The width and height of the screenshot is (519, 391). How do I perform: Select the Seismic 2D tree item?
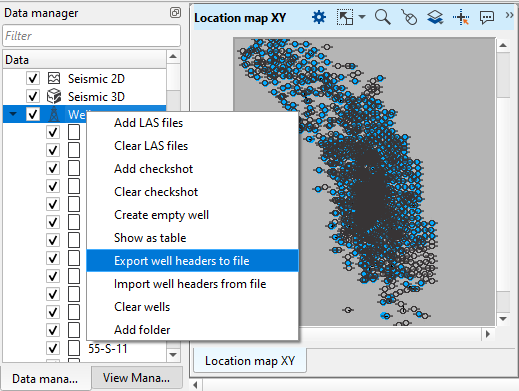96,79
